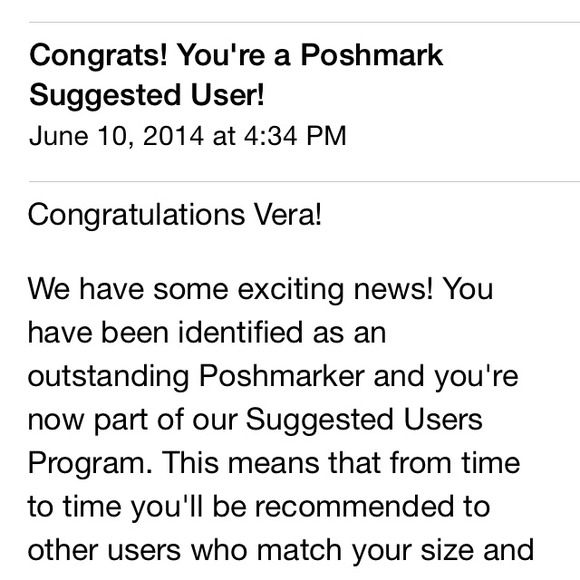Tap the phrase "This means that from time"
This screenshot has height=580, width=580.
point(341,463)
